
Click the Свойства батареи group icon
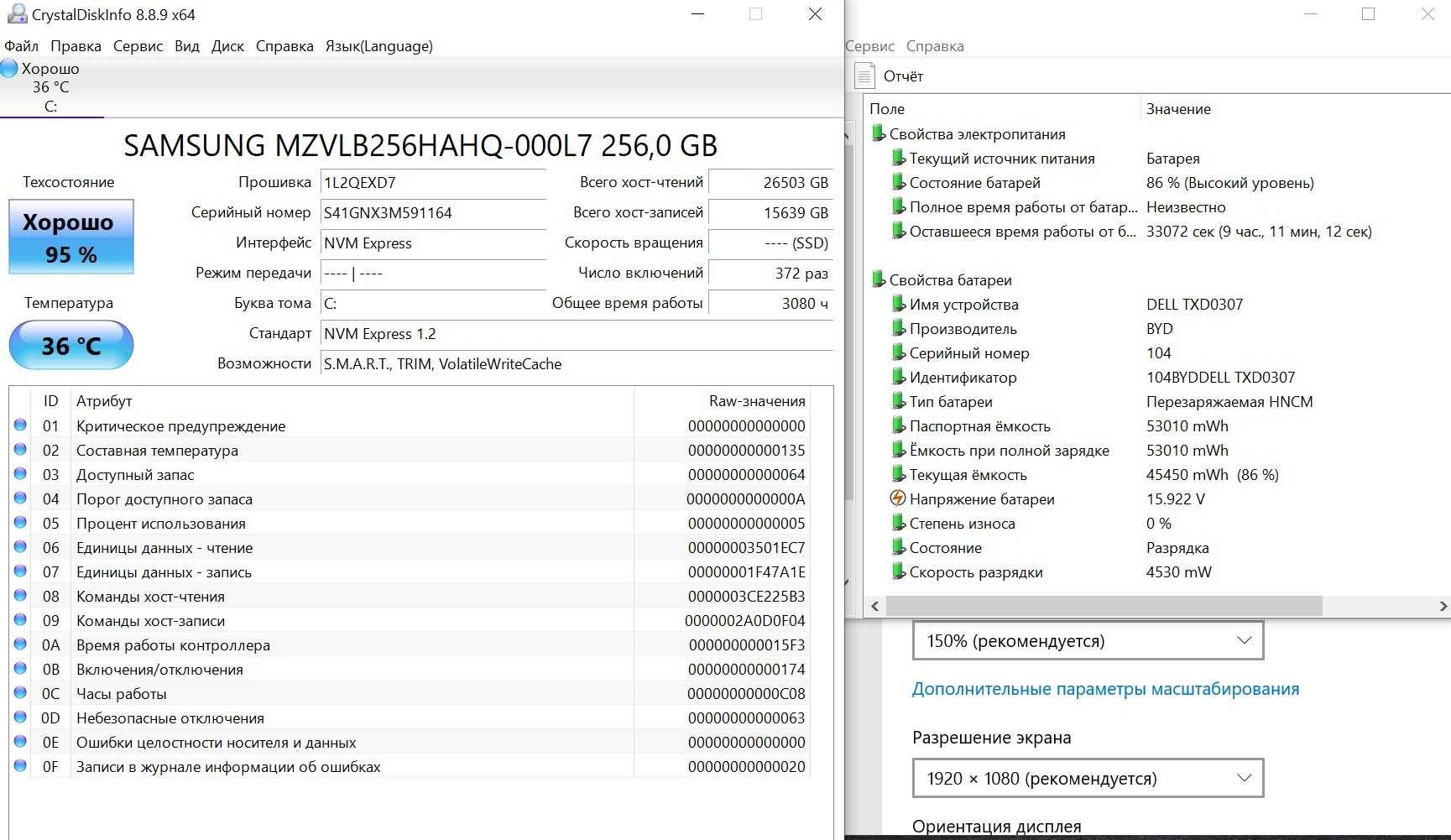tap(878, 279)
